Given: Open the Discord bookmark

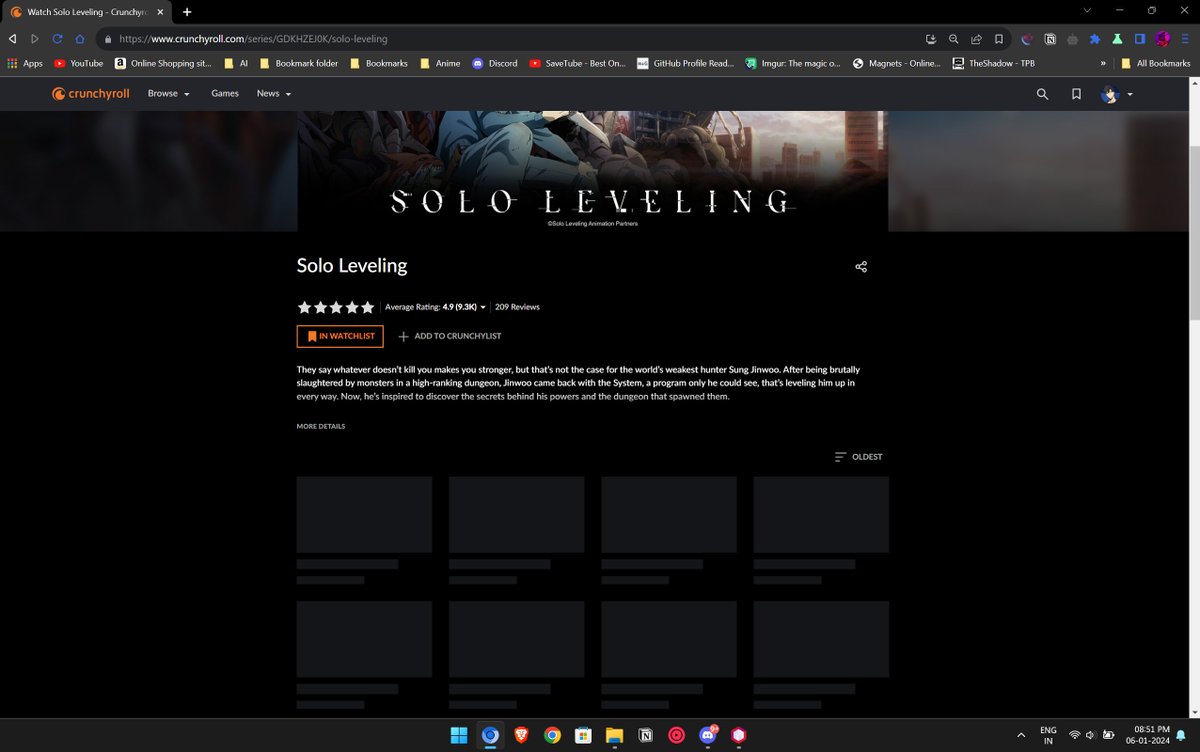Looking at the screenshot, I should (x=495, y=63).
